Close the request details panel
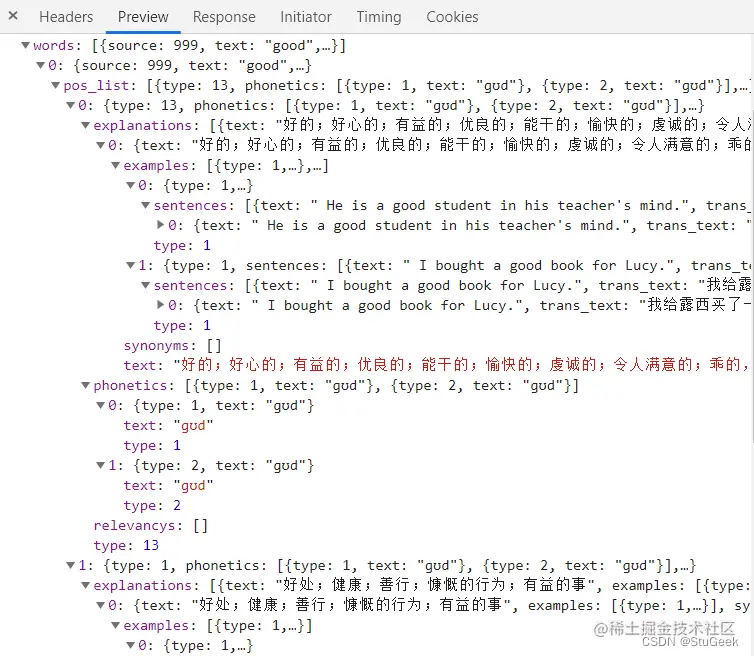Screen dimensions: 754x656 (13, 16)
